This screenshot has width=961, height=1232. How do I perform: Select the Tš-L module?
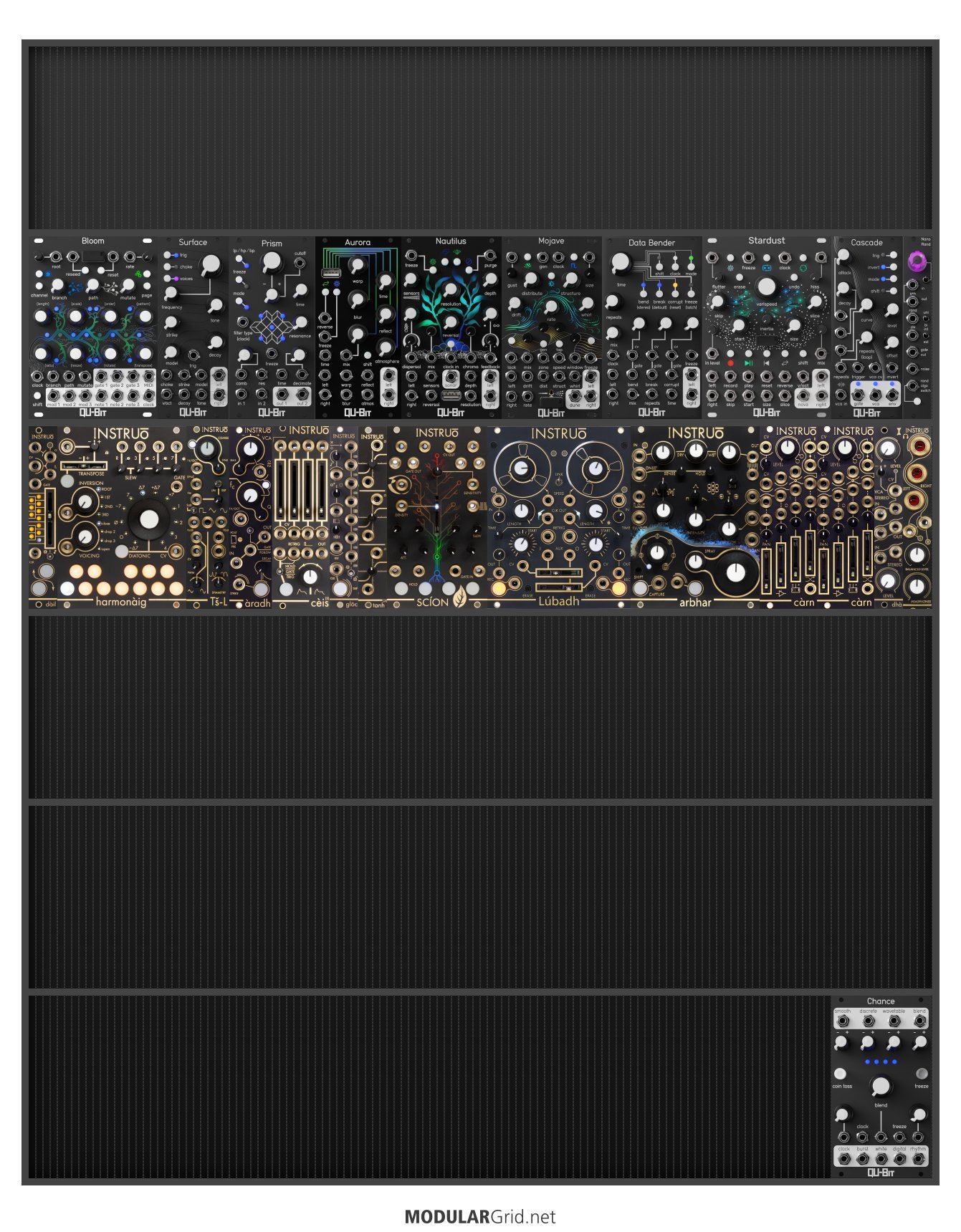click(x=208, y=517)
